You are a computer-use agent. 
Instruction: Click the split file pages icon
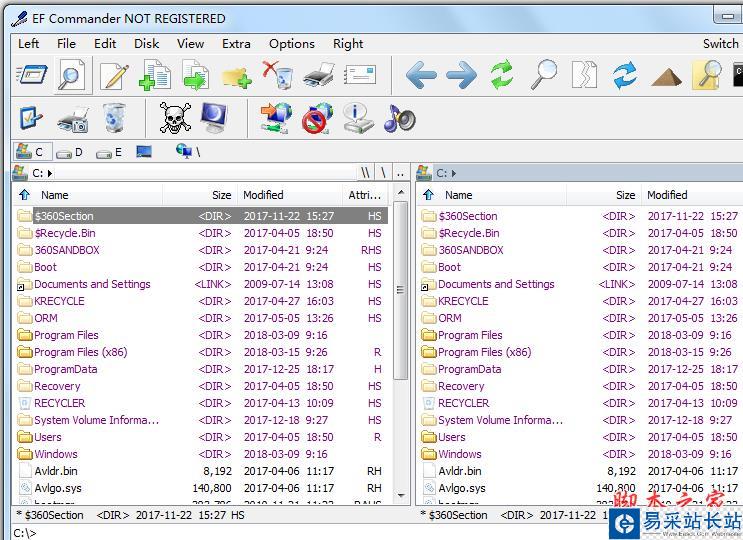point(584,74)
